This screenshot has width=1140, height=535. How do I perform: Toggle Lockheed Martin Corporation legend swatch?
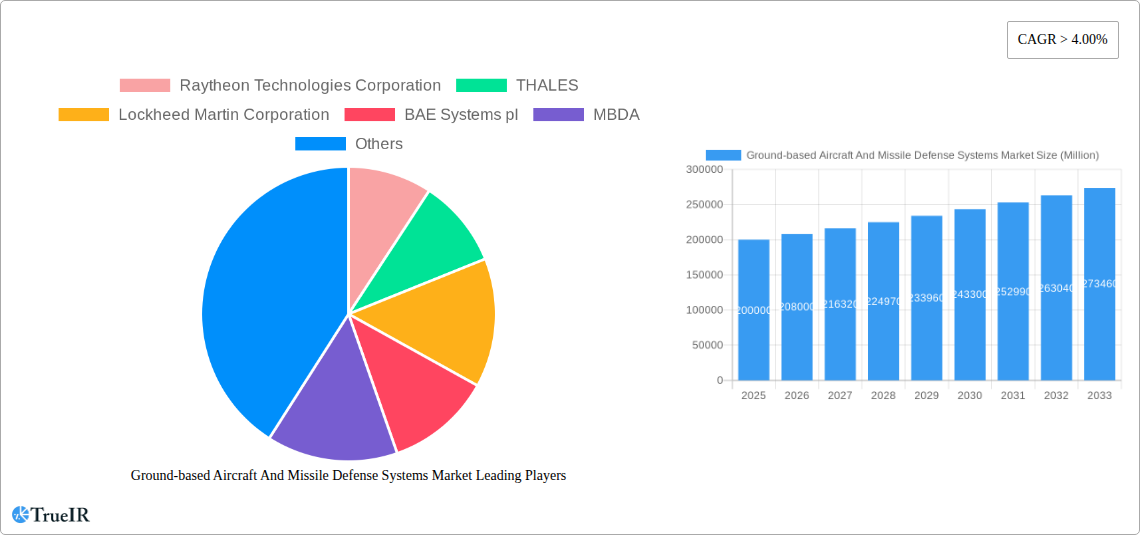pyautogui.click(x=84, y=114)
